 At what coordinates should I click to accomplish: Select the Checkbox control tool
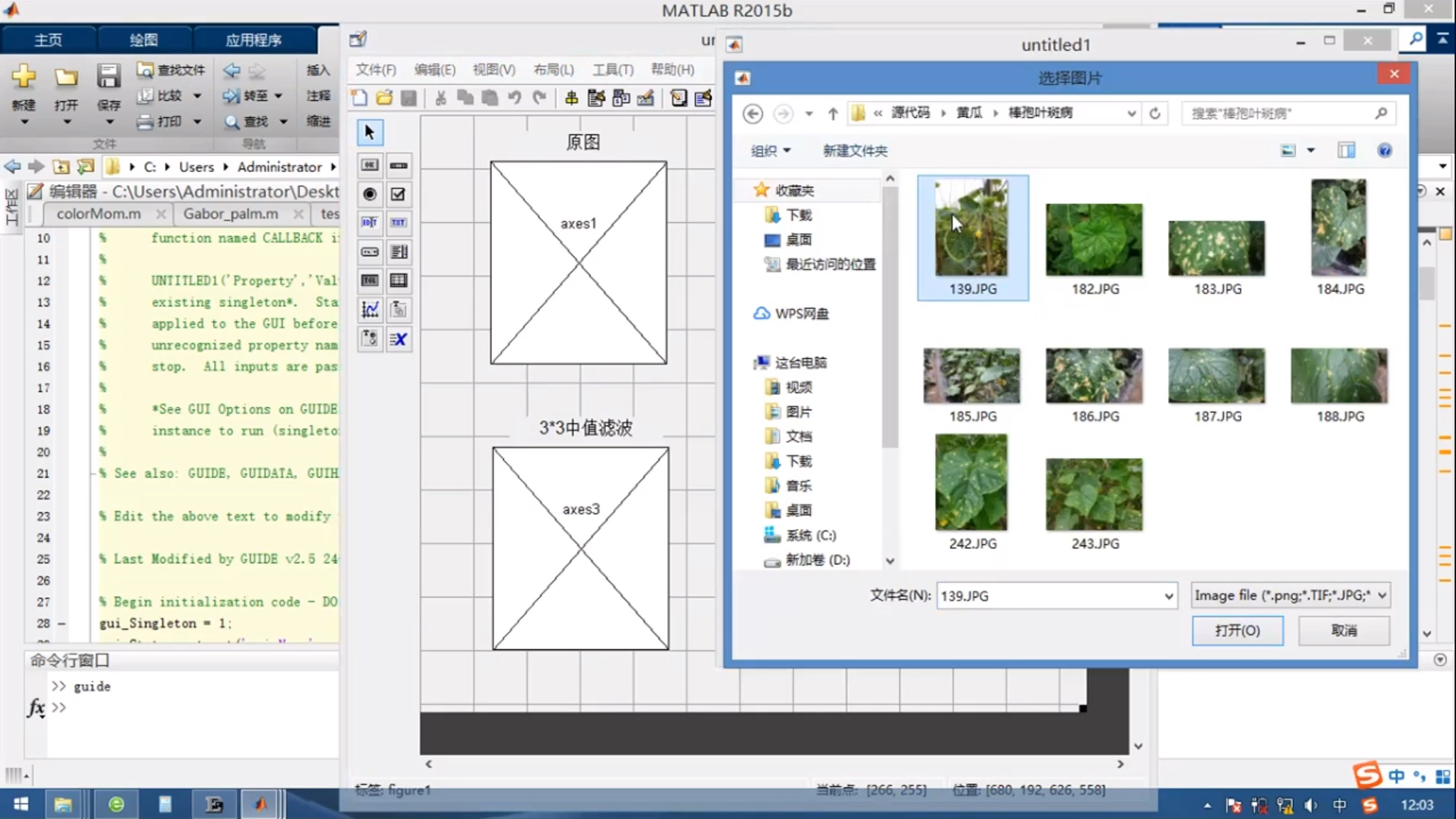click(x=398, y=194)
